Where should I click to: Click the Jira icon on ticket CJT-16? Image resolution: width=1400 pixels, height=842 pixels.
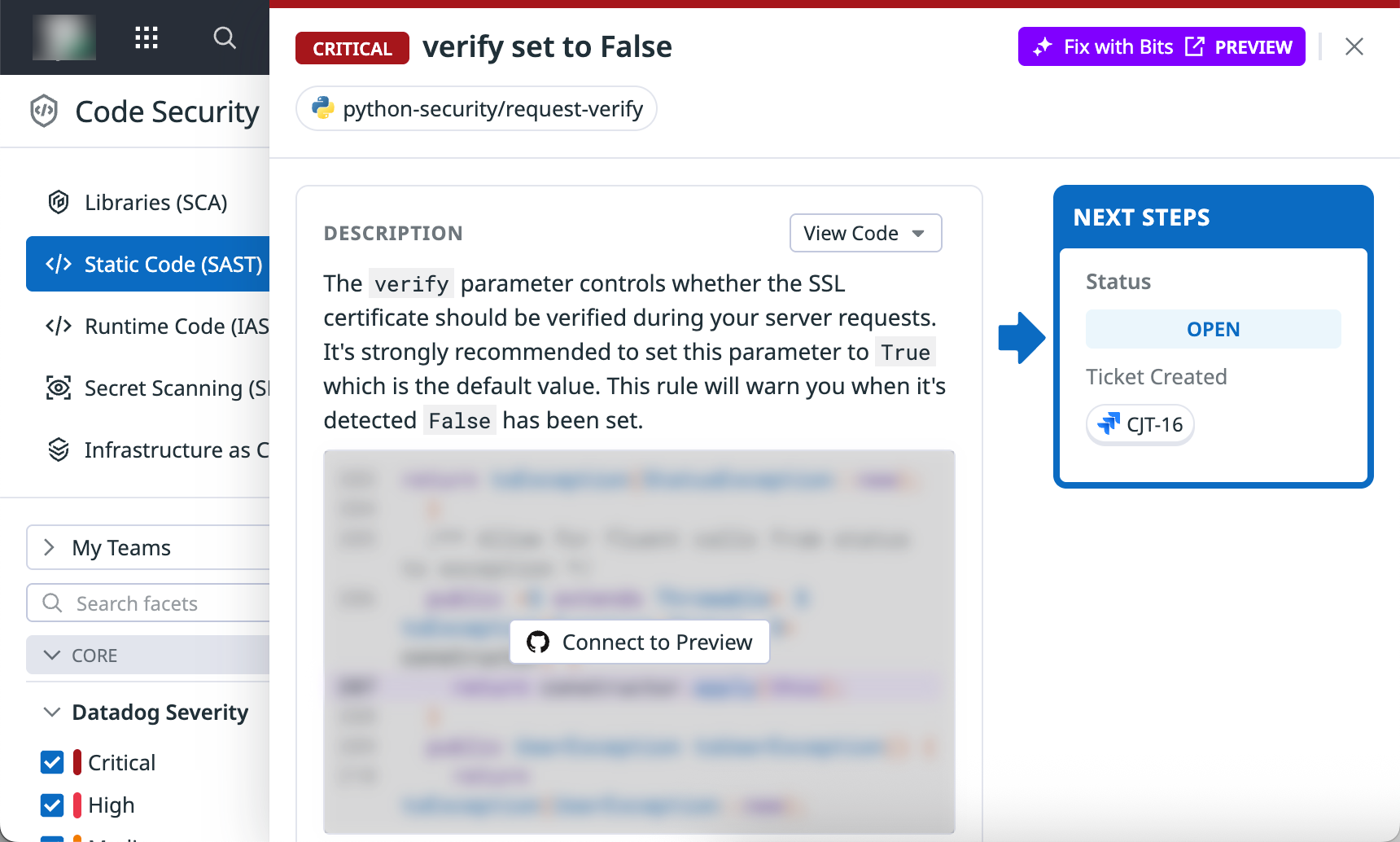point(1109,424)
